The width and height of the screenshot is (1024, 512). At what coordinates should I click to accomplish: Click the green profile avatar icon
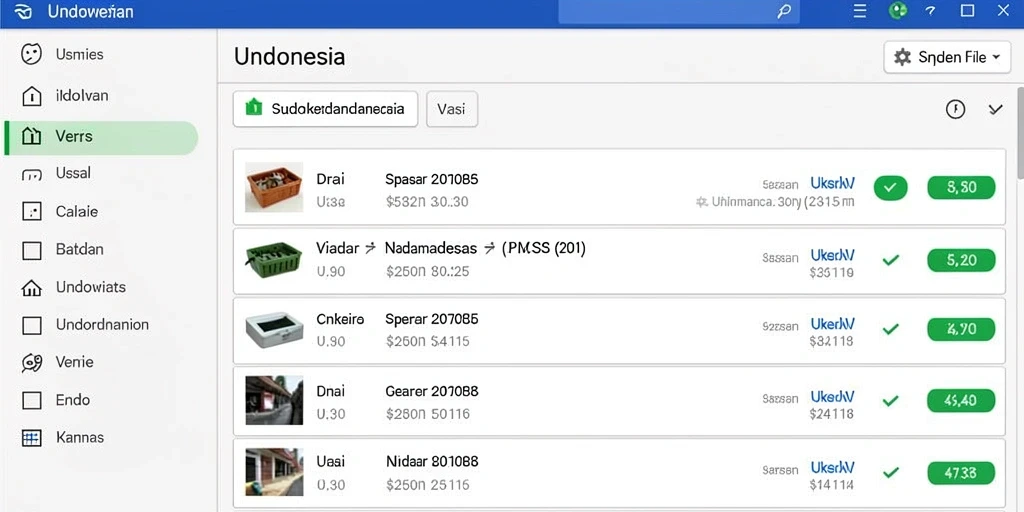tap(899, 10)
